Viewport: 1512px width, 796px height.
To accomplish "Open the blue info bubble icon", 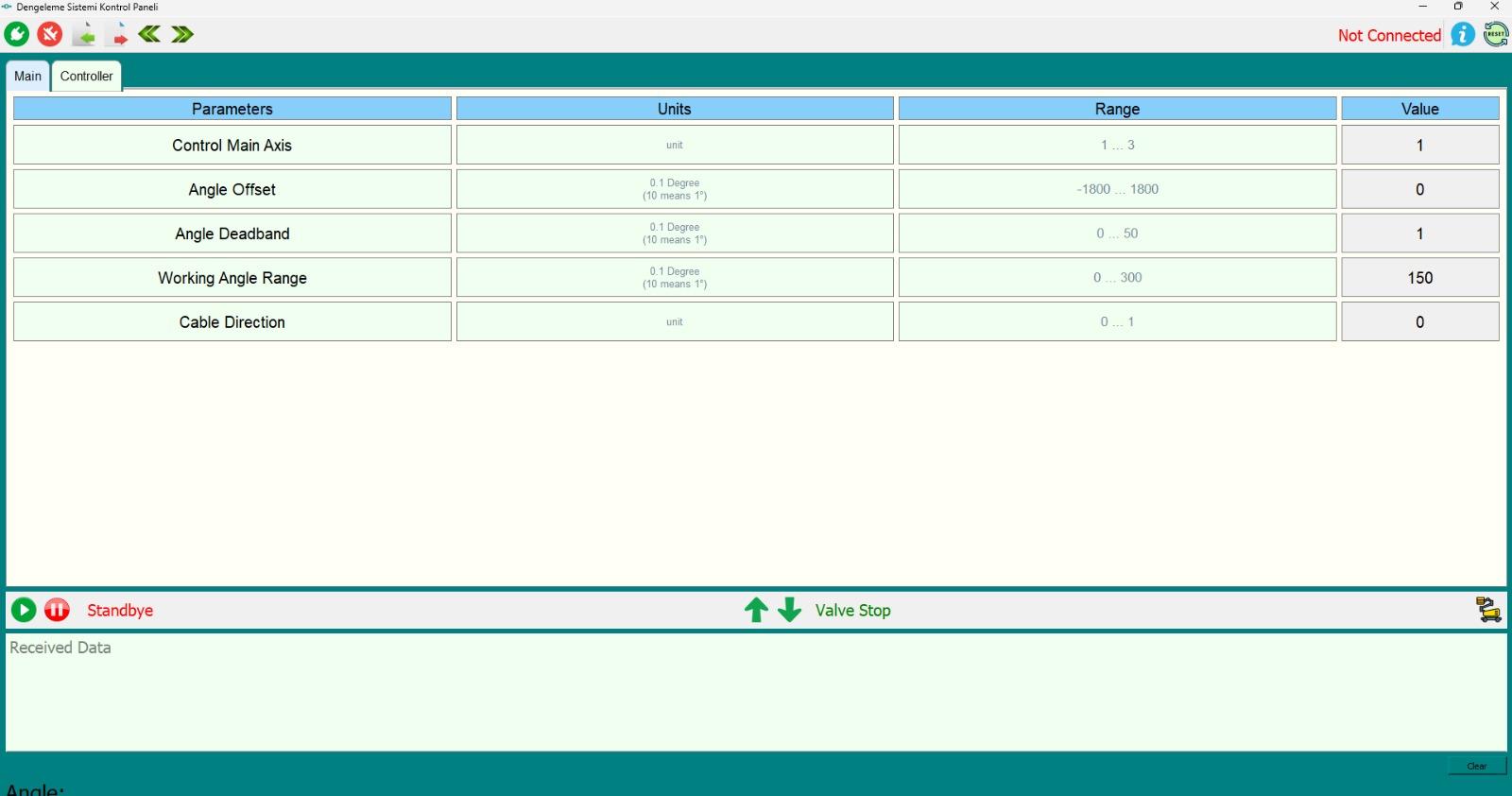I will [x=1463, y=35].
